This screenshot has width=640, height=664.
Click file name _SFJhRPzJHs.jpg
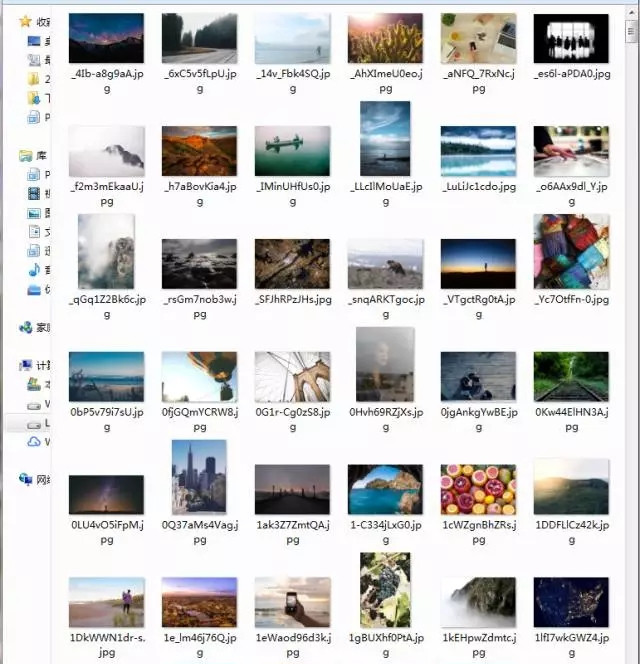click(293, 299)
